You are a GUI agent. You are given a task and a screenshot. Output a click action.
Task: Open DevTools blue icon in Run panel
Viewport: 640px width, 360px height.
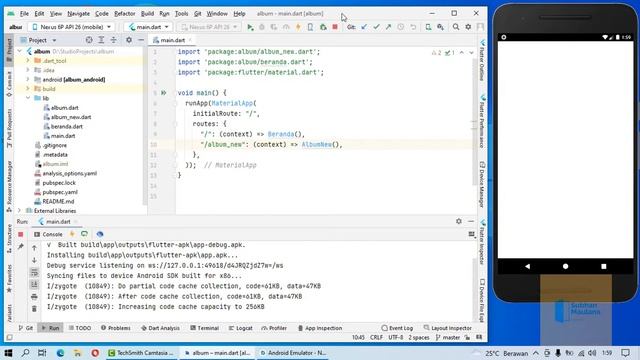click(100, 234)
